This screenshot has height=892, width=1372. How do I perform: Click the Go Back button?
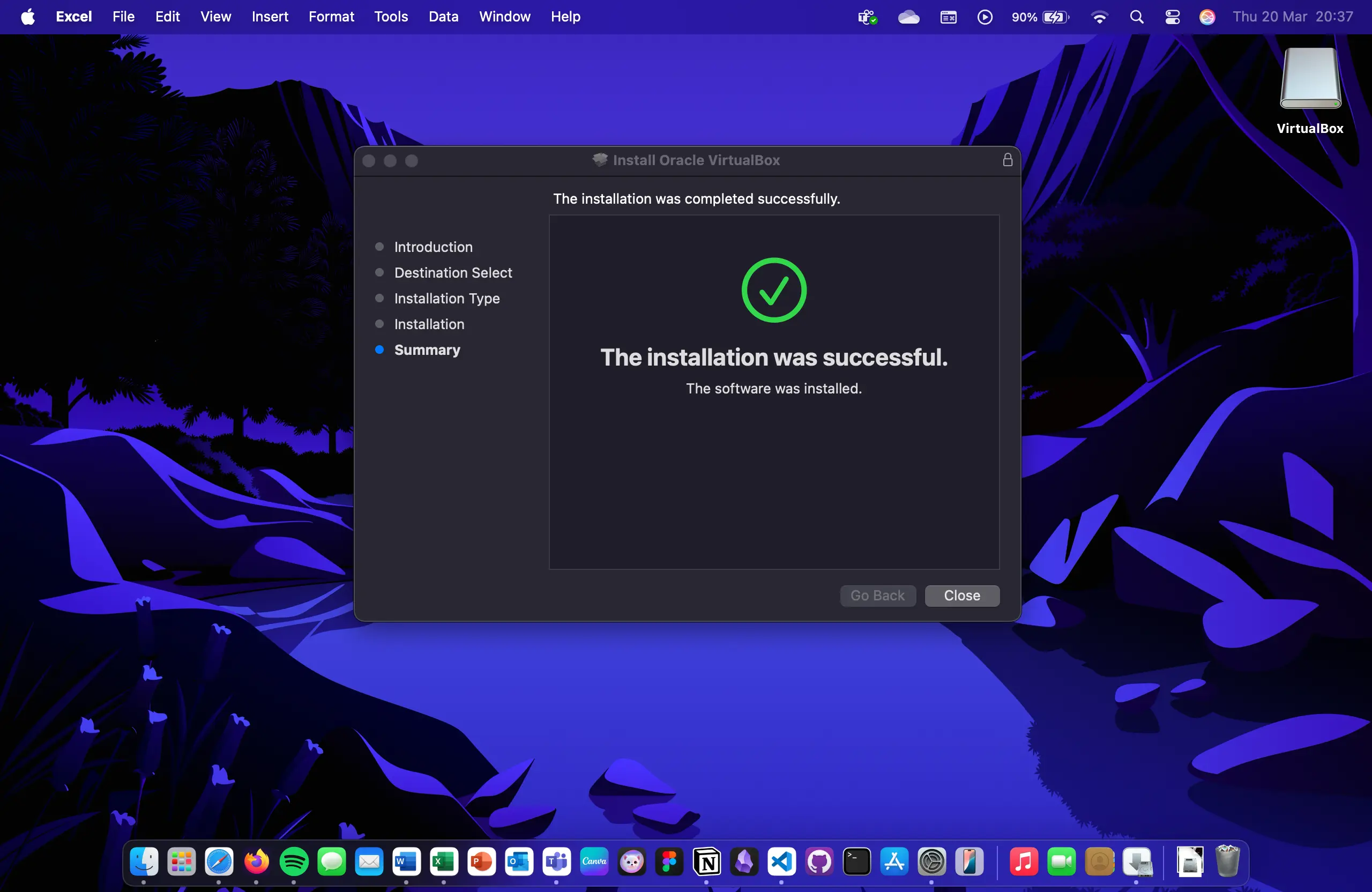877,596
